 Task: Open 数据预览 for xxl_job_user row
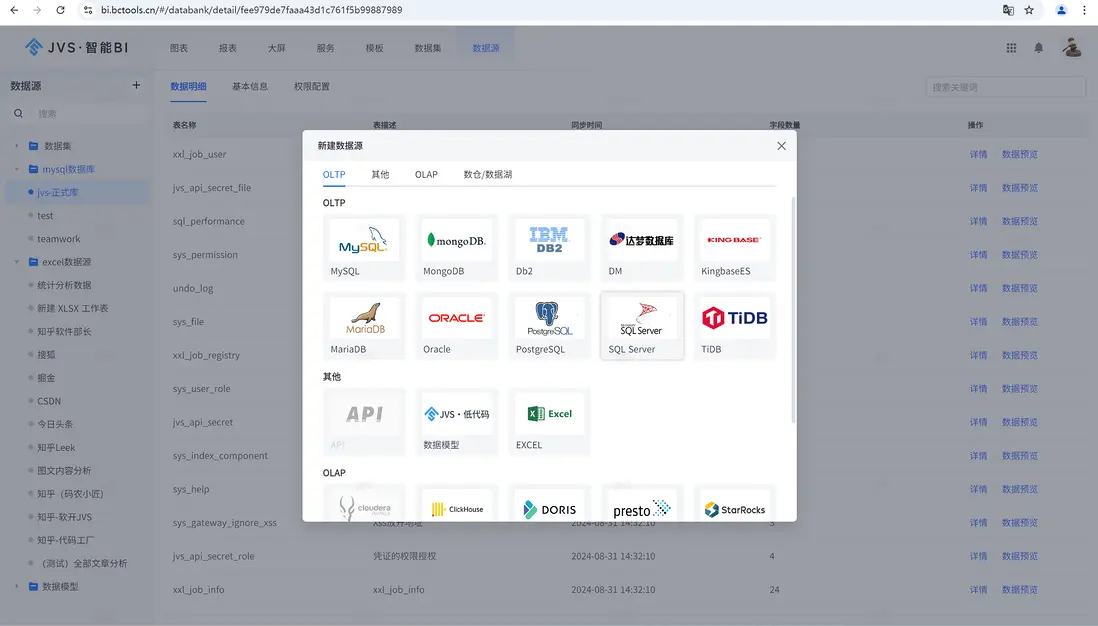(x=1020, y=154)
